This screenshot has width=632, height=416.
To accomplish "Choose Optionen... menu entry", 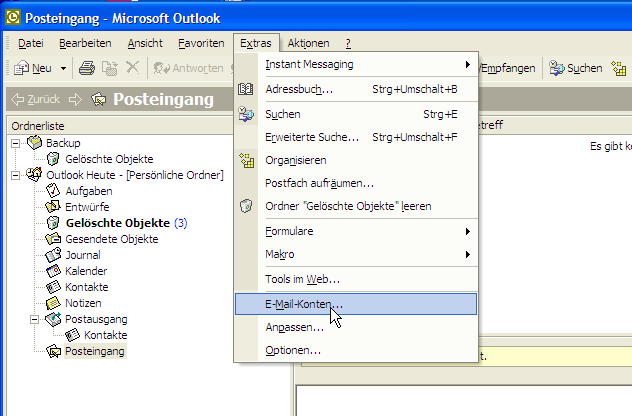I will pos(356,350).
